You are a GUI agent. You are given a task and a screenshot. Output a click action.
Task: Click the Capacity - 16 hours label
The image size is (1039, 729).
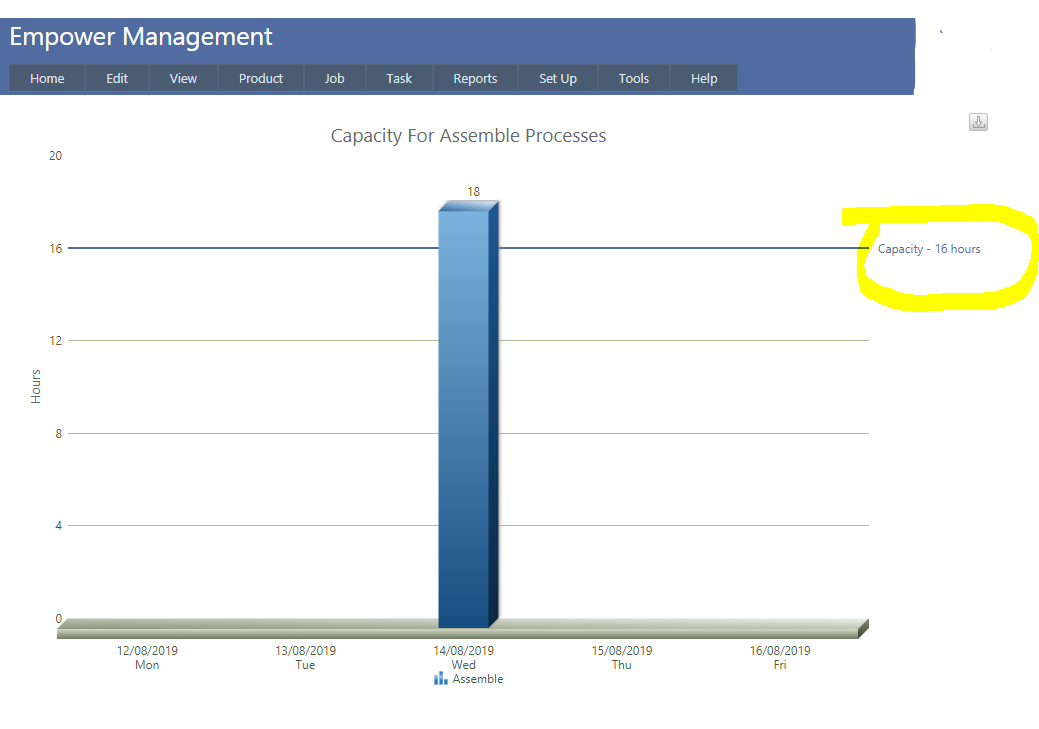(929, 249)
